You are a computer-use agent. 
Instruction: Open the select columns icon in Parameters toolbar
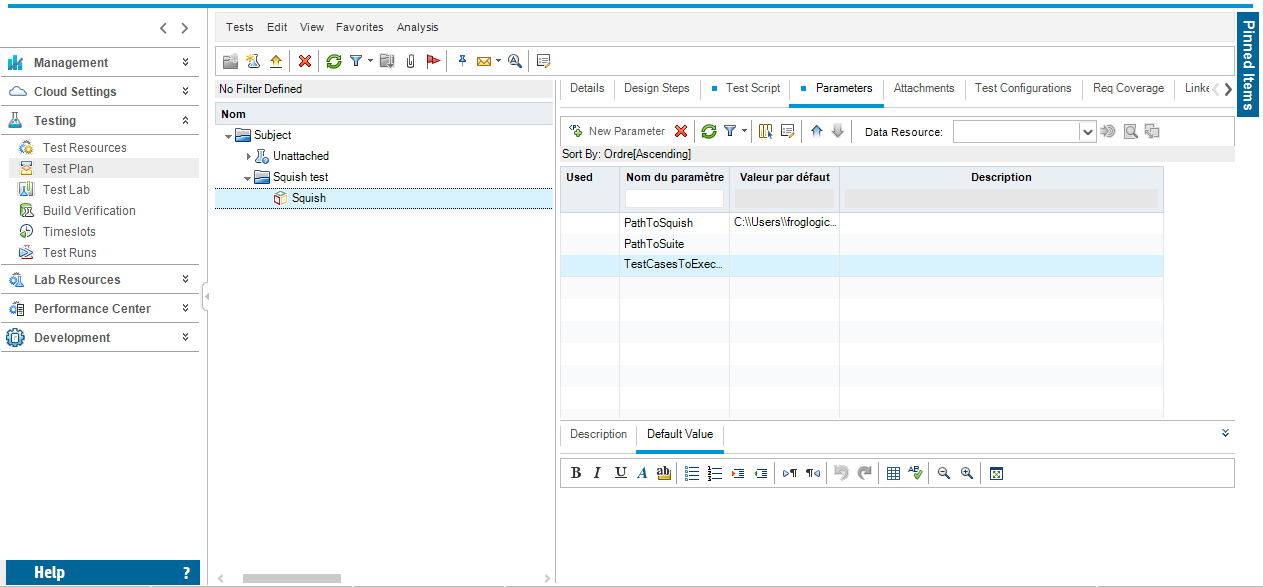pyautogui.click(x=766, y=131)
